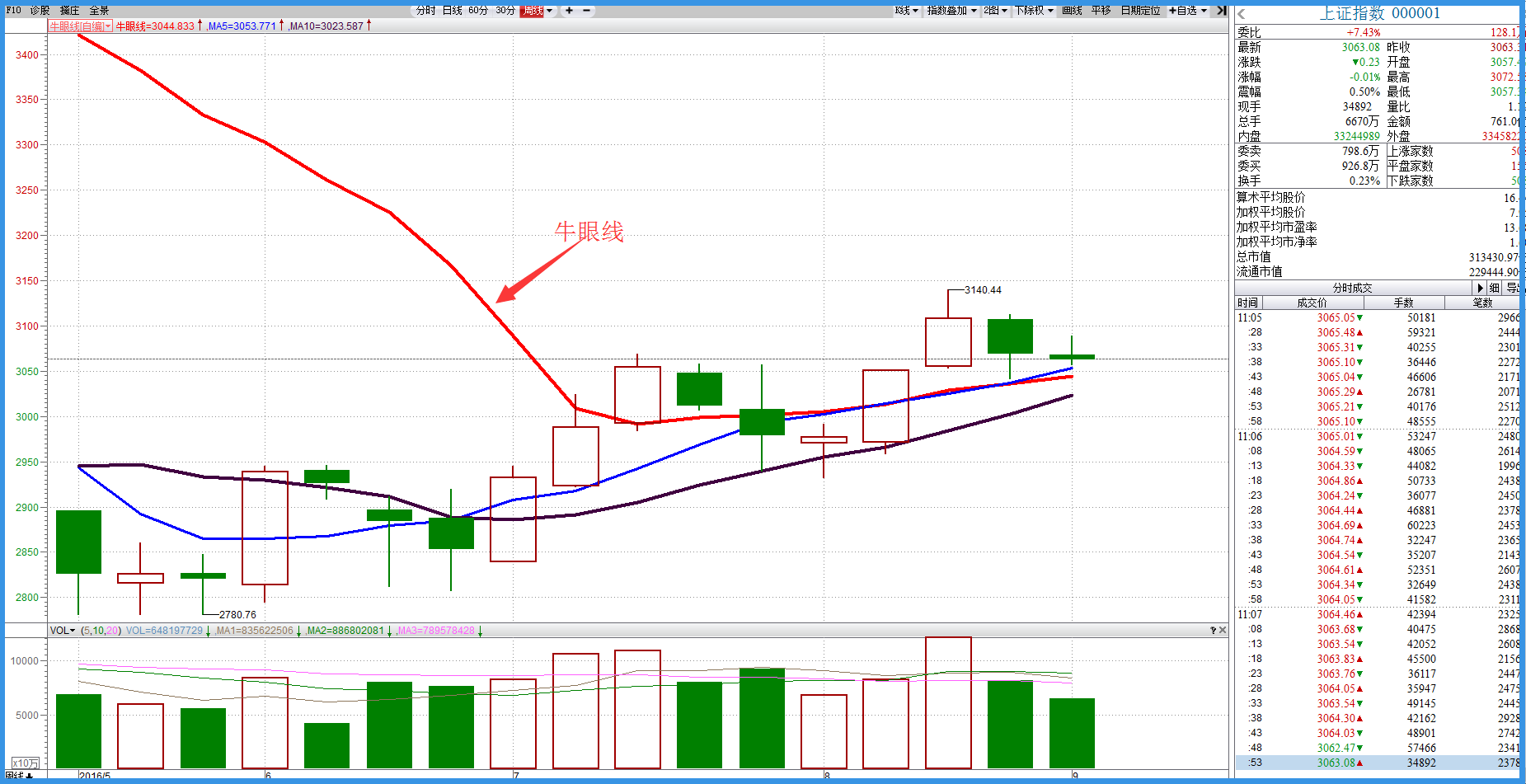The height and width of the screenshot is (784, 1526).
Task: Select the 11:07:53 trade row
Action: click(x=1377, y=763)
